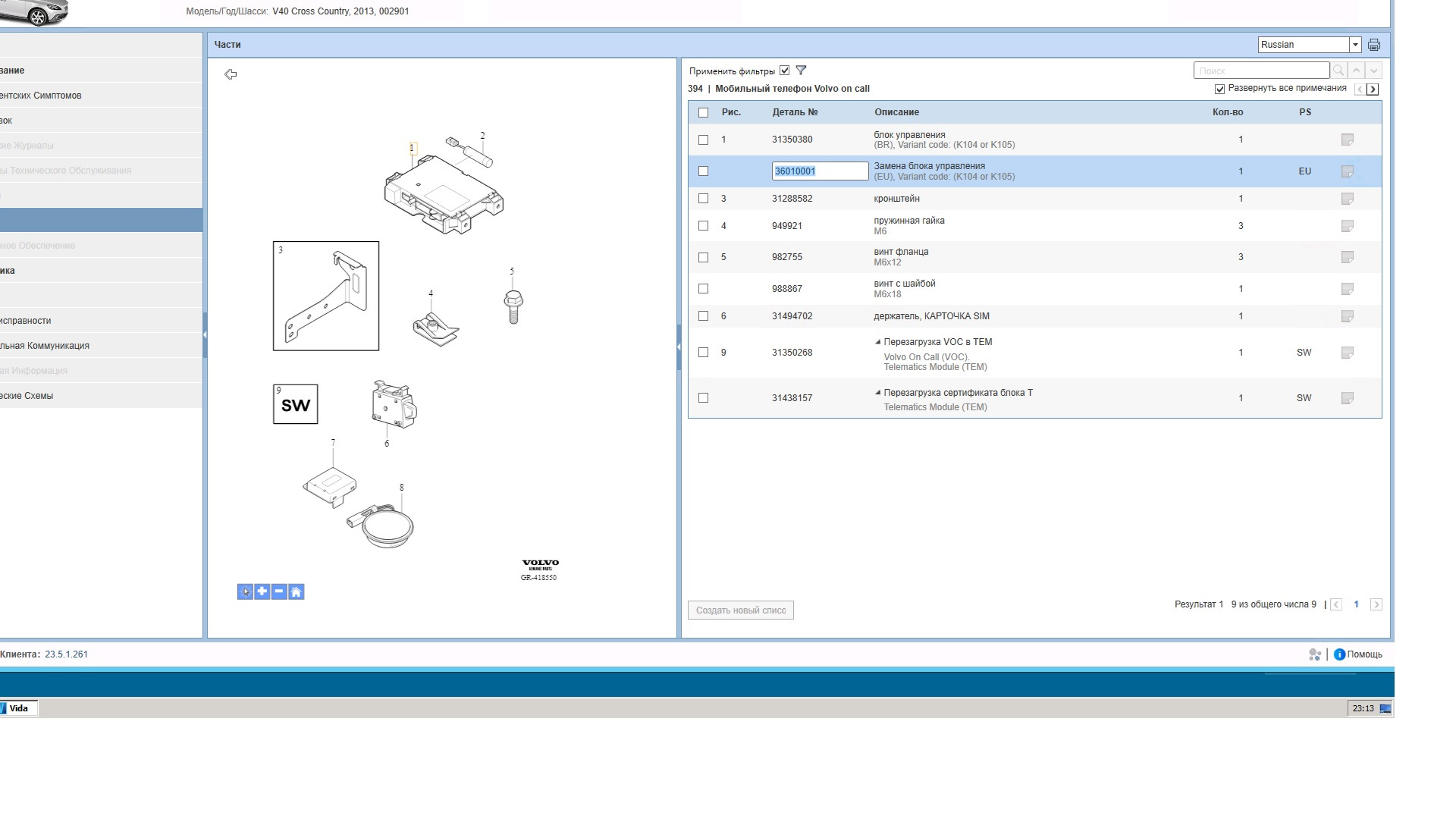Click the diagram zoom in plus icon
1456x819 pixels.
(x=262, y=591)
